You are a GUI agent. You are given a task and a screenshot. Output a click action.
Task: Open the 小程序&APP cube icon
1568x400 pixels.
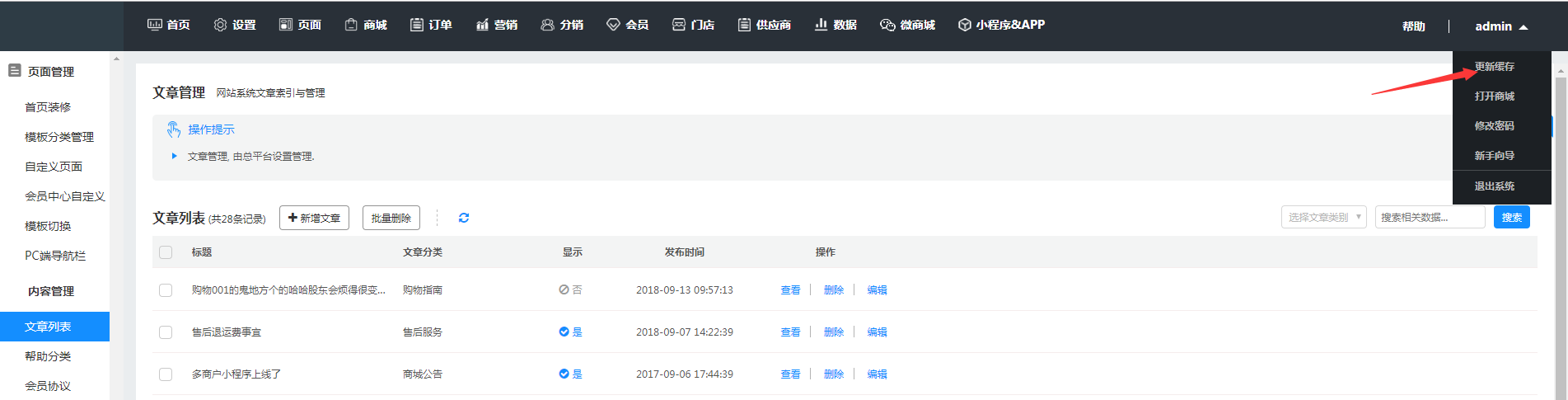click(x=964, y=25)
